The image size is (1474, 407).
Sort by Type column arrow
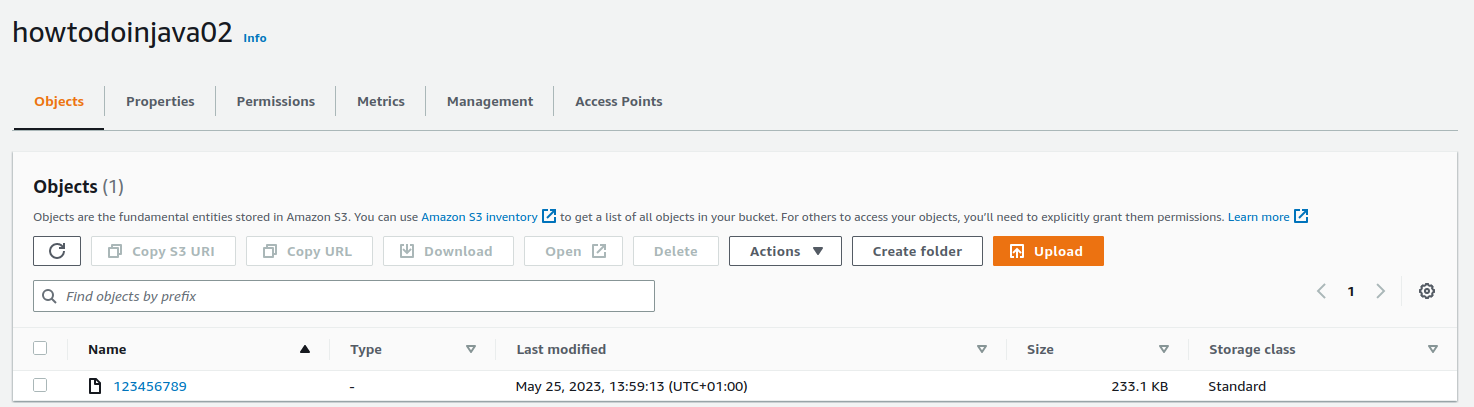click(471, 349)
